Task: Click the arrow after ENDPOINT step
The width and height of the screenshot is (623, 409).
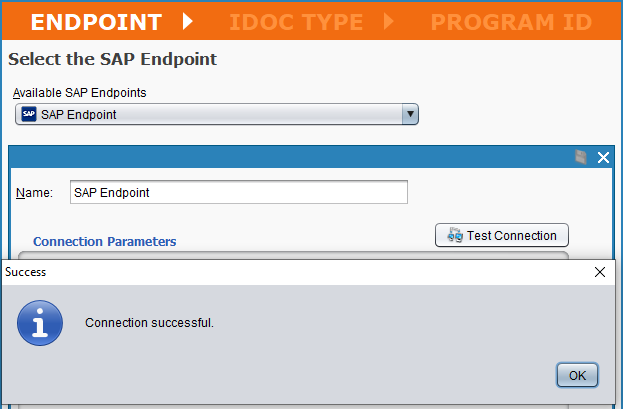Action: pos(187,22)
